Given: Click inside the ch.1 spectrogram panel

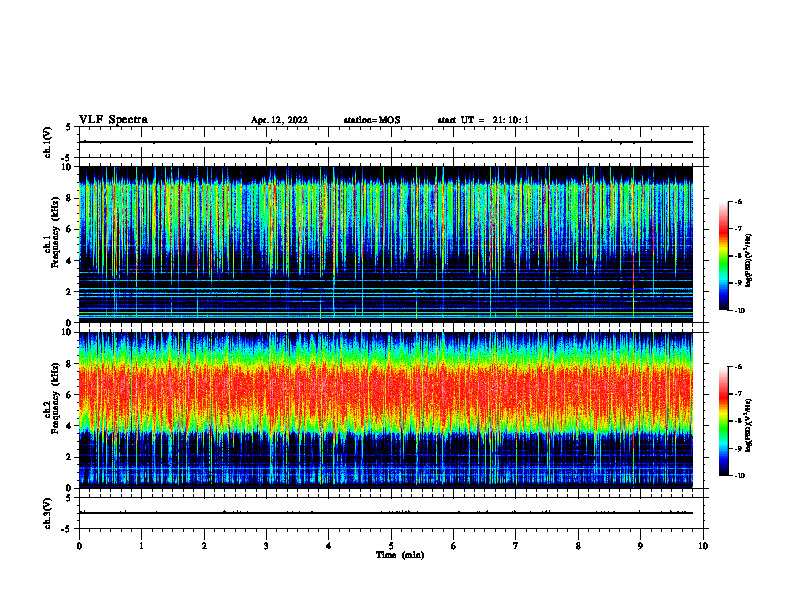Looking at the screenshot, I should pyautogui.click(x=386, y=244).
